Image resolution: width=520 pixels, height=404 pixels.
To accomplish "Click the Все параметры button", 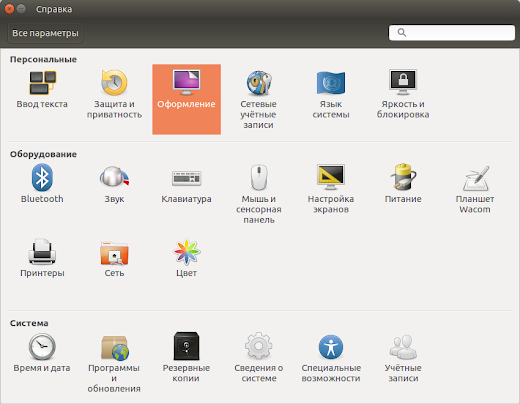I will [45, 33].
